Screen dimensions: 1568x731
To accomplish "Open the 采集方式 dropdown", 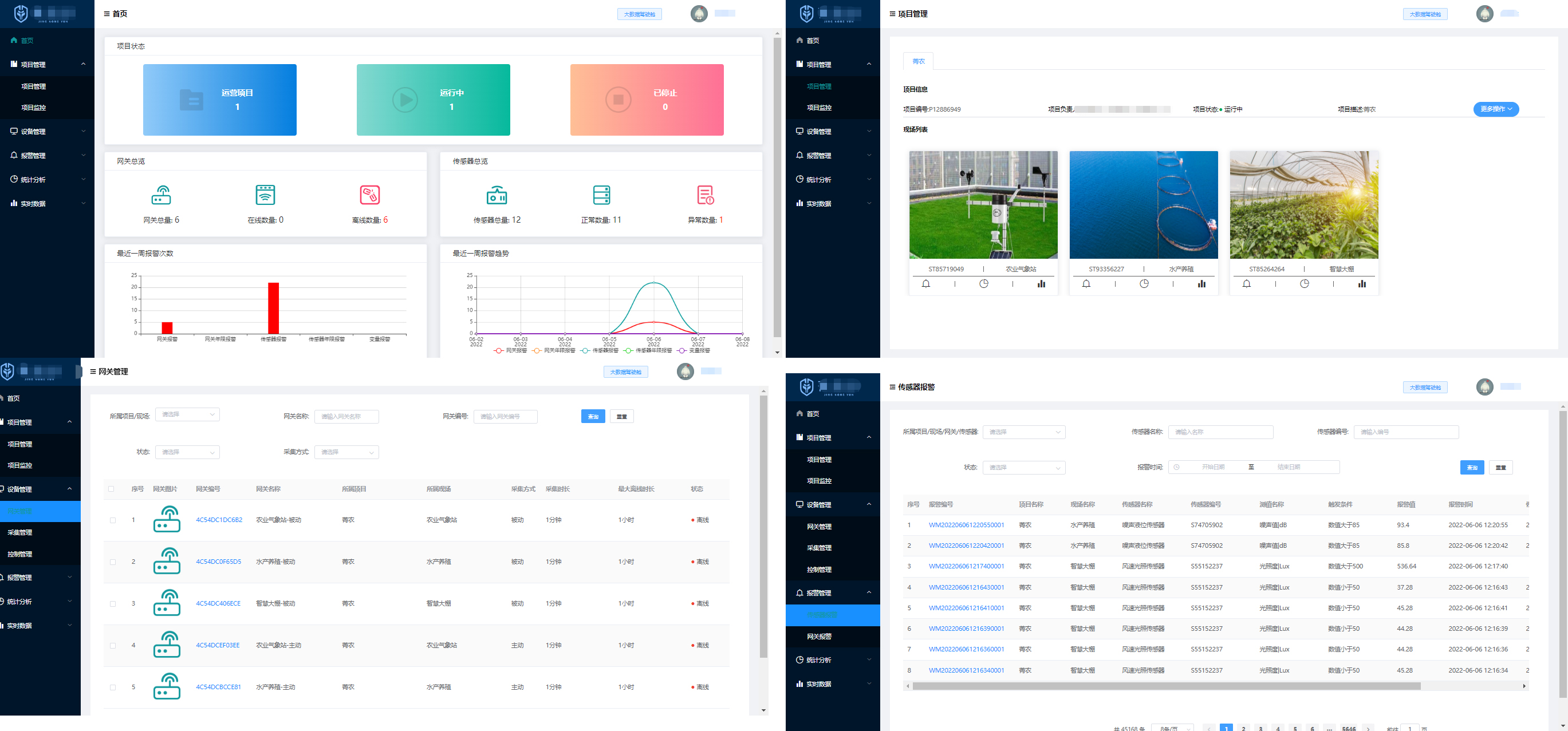I will 346,452.
